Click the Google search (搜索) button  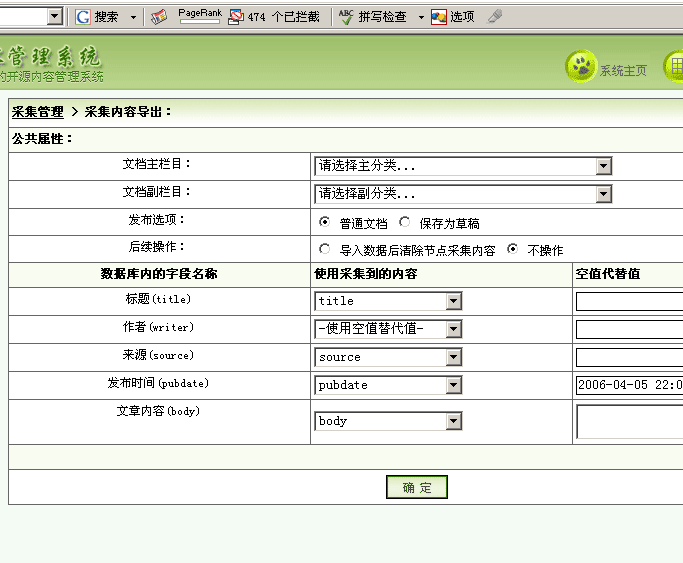coord(97,17)
